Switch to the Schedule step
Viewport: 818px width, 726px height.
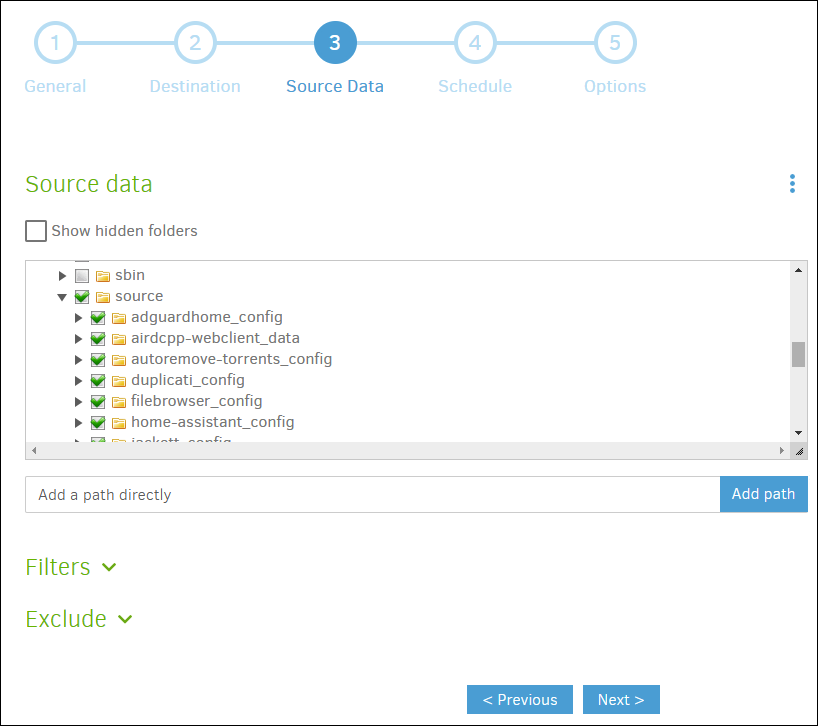coord(475,43)
